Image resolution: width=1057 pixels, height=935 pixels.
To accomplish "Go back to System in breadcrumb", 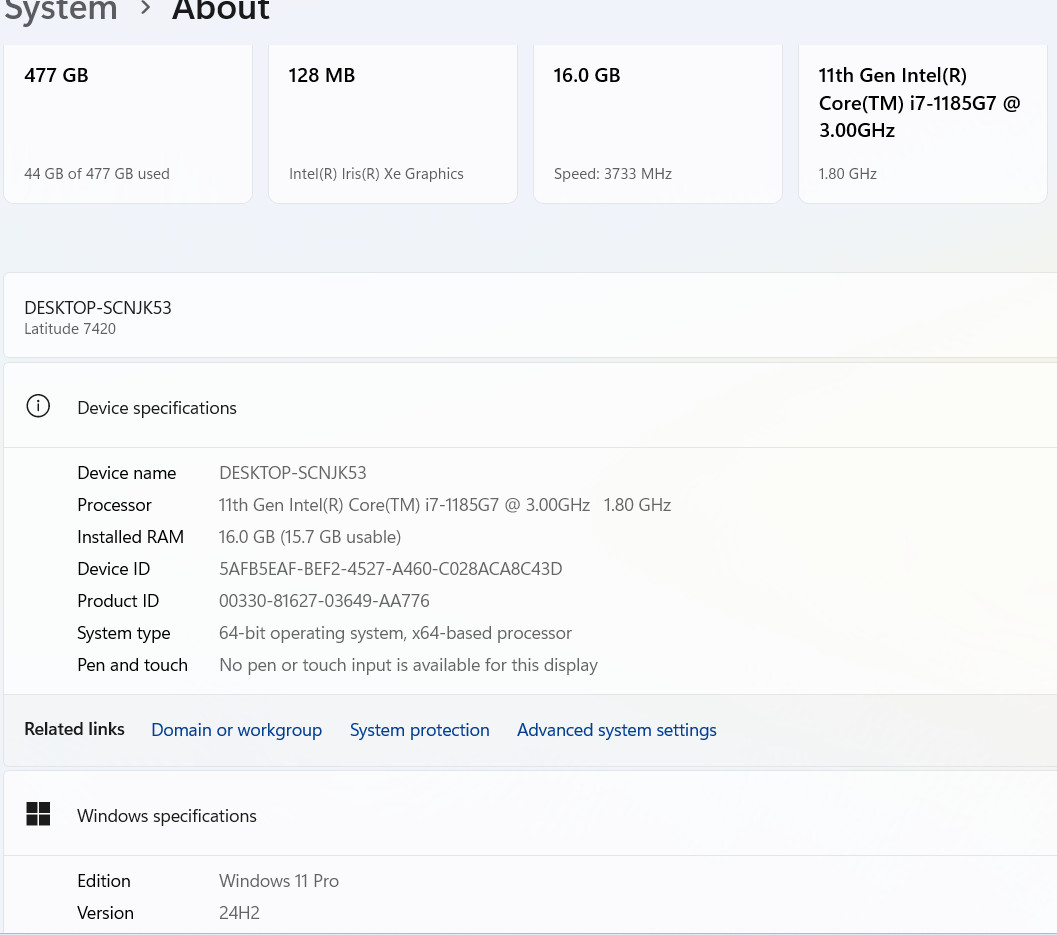I will (59, 9).
